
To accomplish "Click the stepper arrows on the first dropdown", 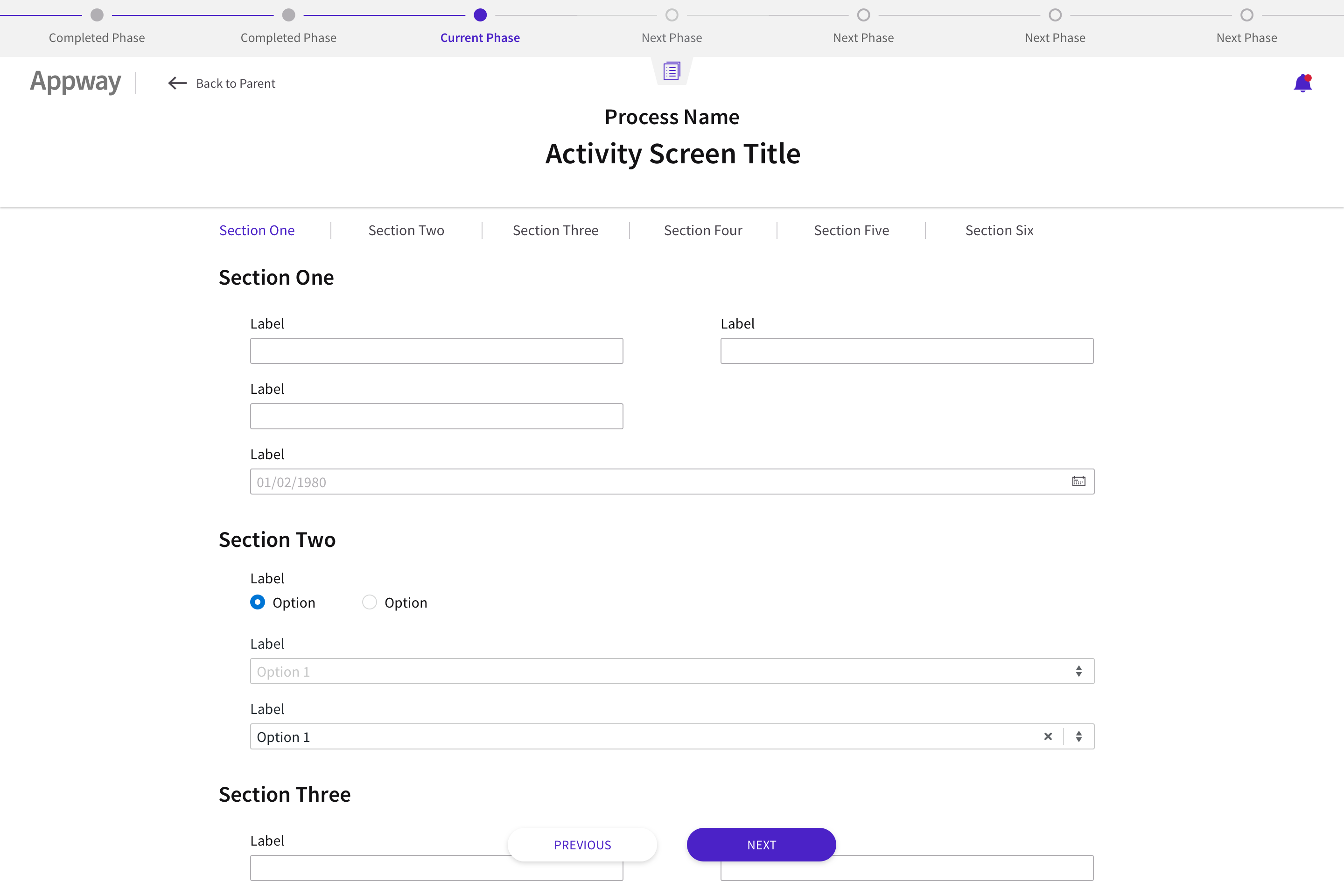I will point(1079,671).
